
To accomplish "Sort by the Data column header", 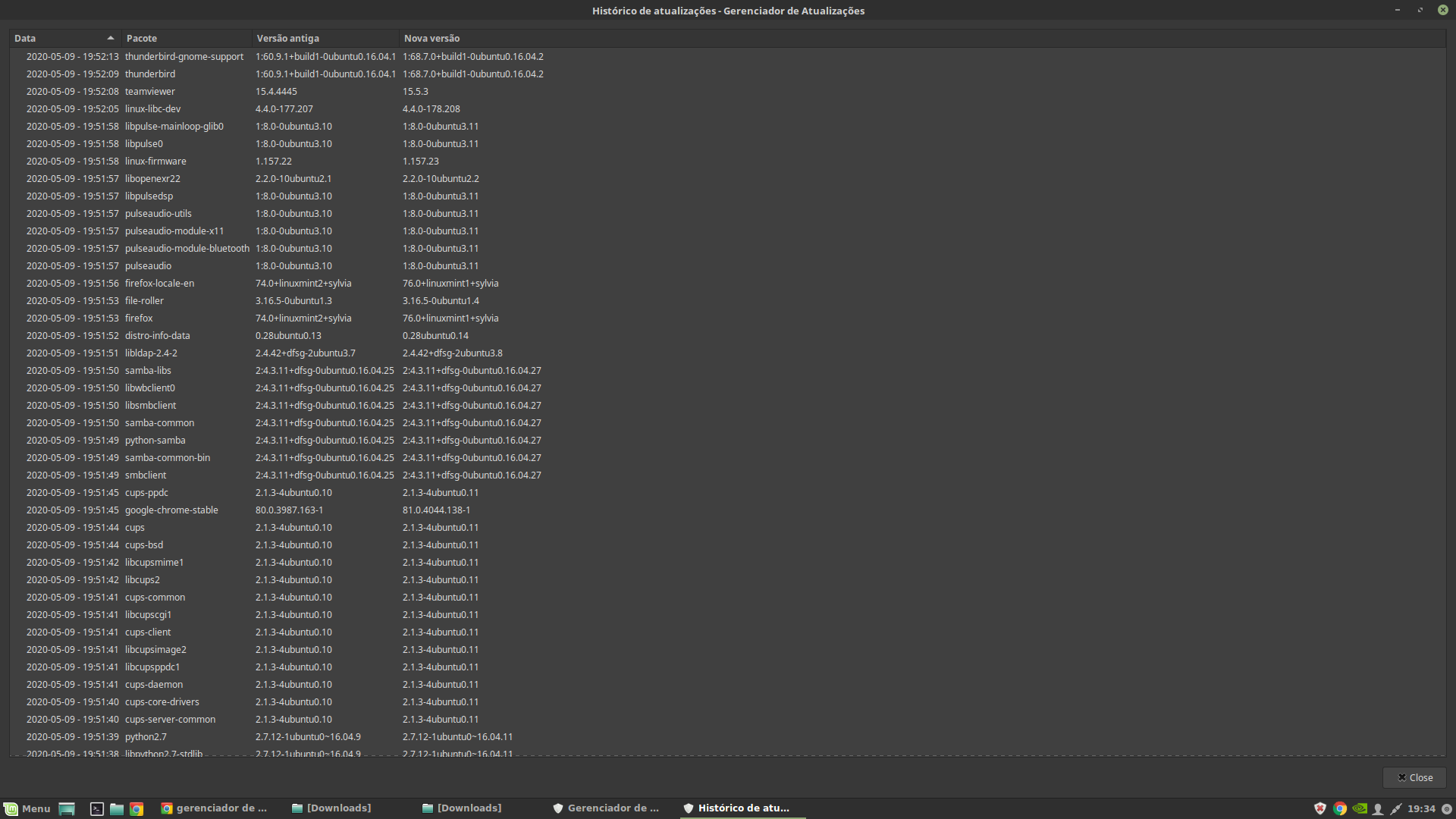I will click(64, 38).
